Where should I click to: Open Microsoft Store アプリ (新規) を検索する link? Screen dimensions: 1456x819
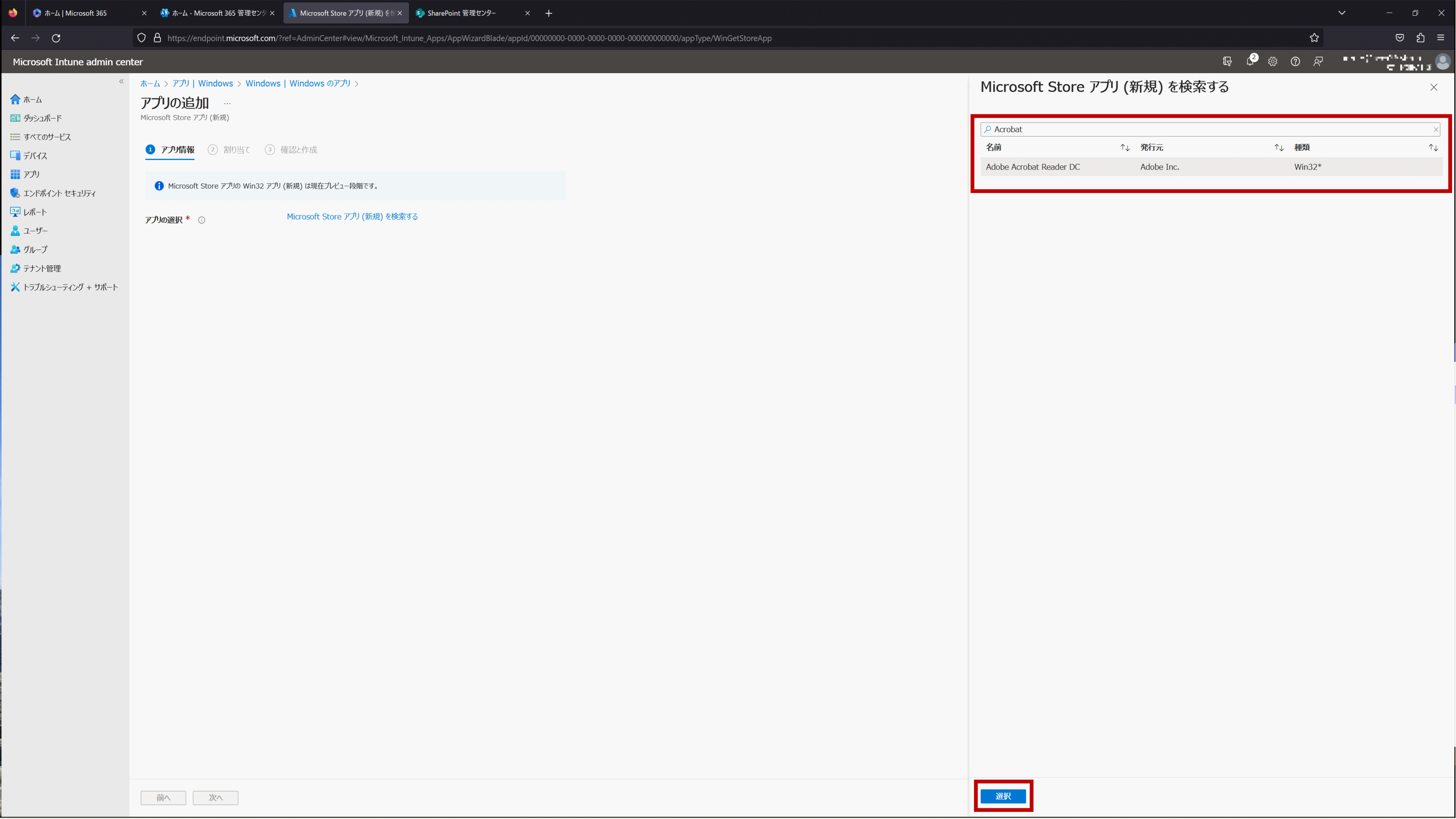(352, 217)
